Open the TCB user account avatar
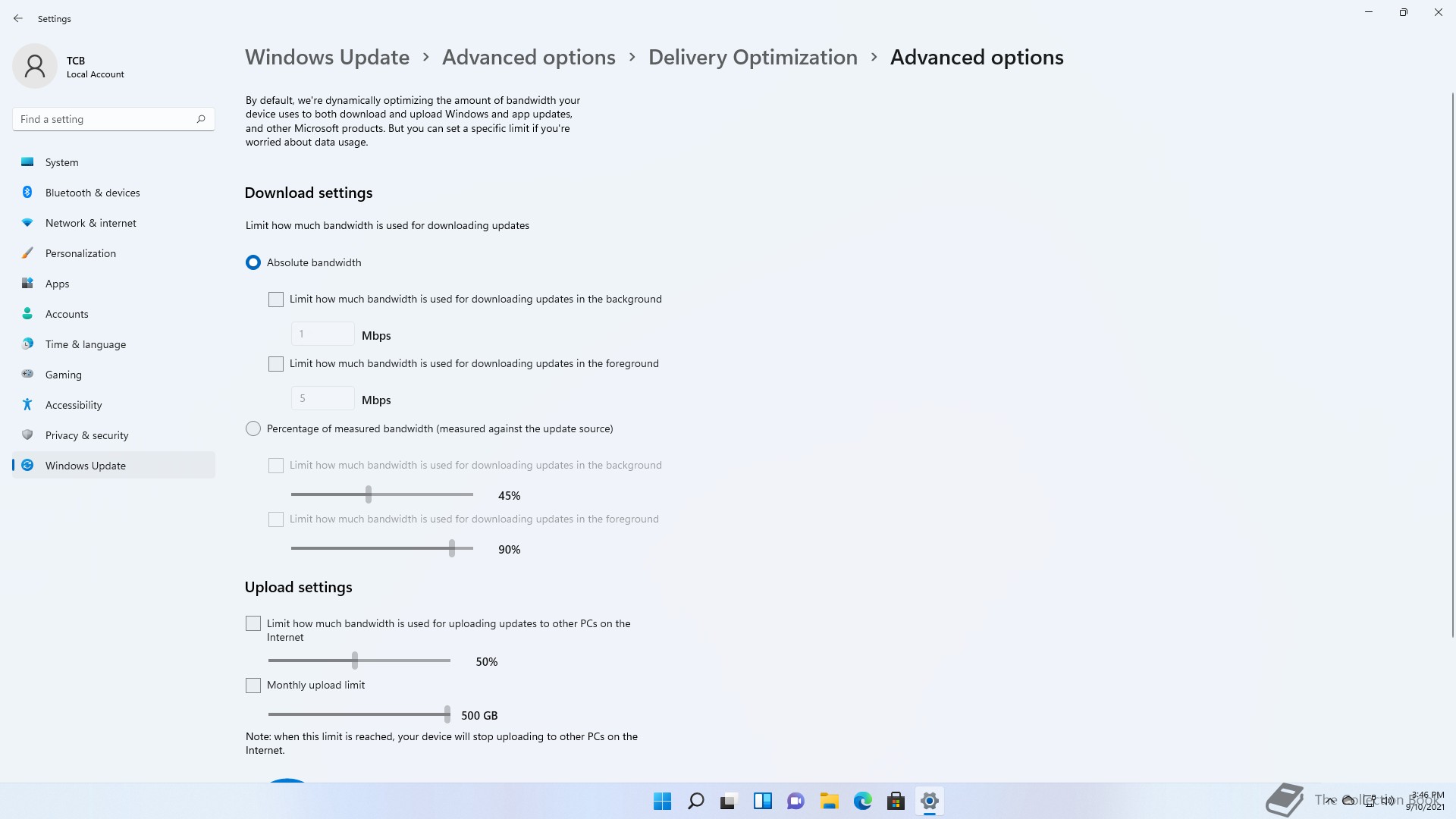The width and height of the screenshot is (1456, 819). (x=35, y=66)
